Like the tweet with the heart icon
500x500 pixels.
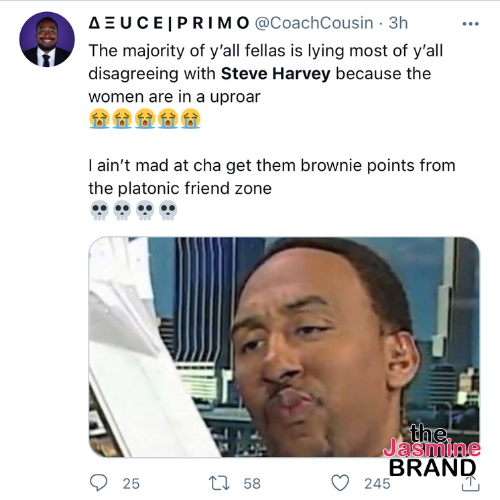(340, 483)
